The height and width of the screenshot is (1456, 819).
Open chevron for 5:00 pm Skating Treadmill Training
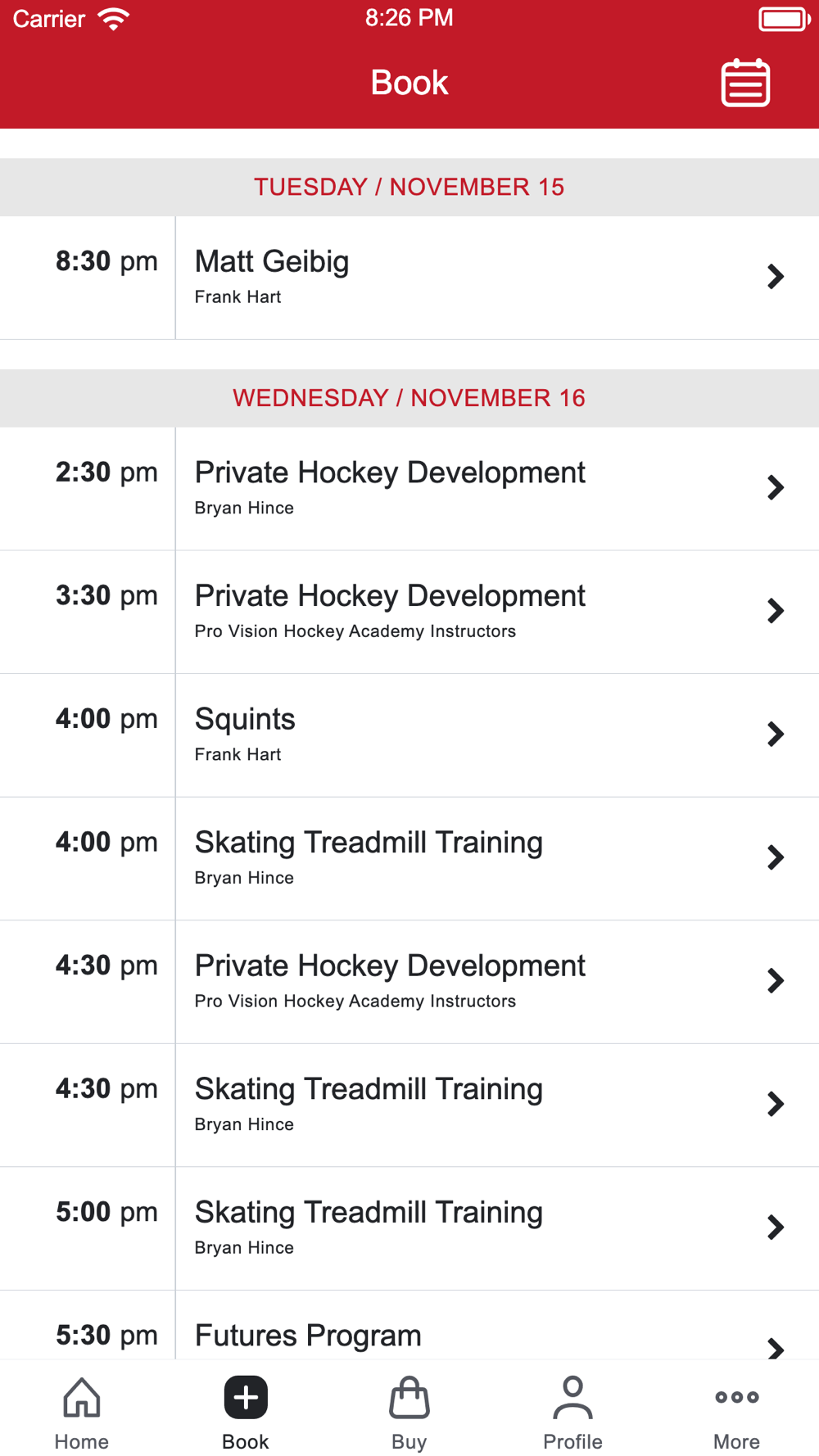(x=776, y=1227)
